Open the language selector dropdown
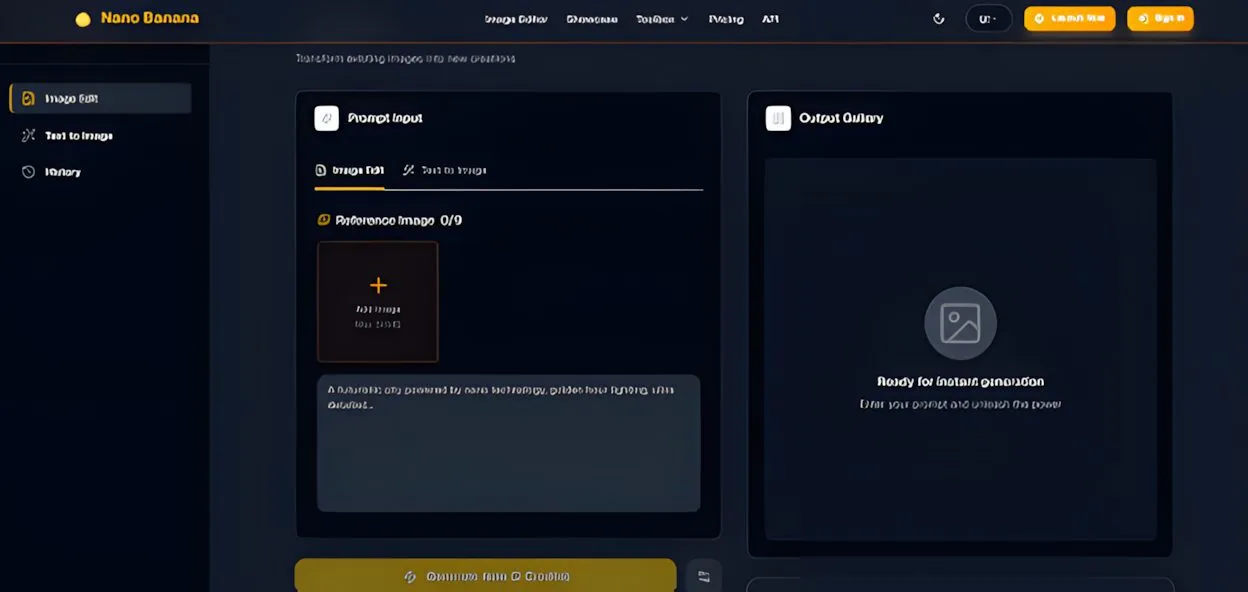Screen dimensions: 1248x592 [x=988, y=19]
